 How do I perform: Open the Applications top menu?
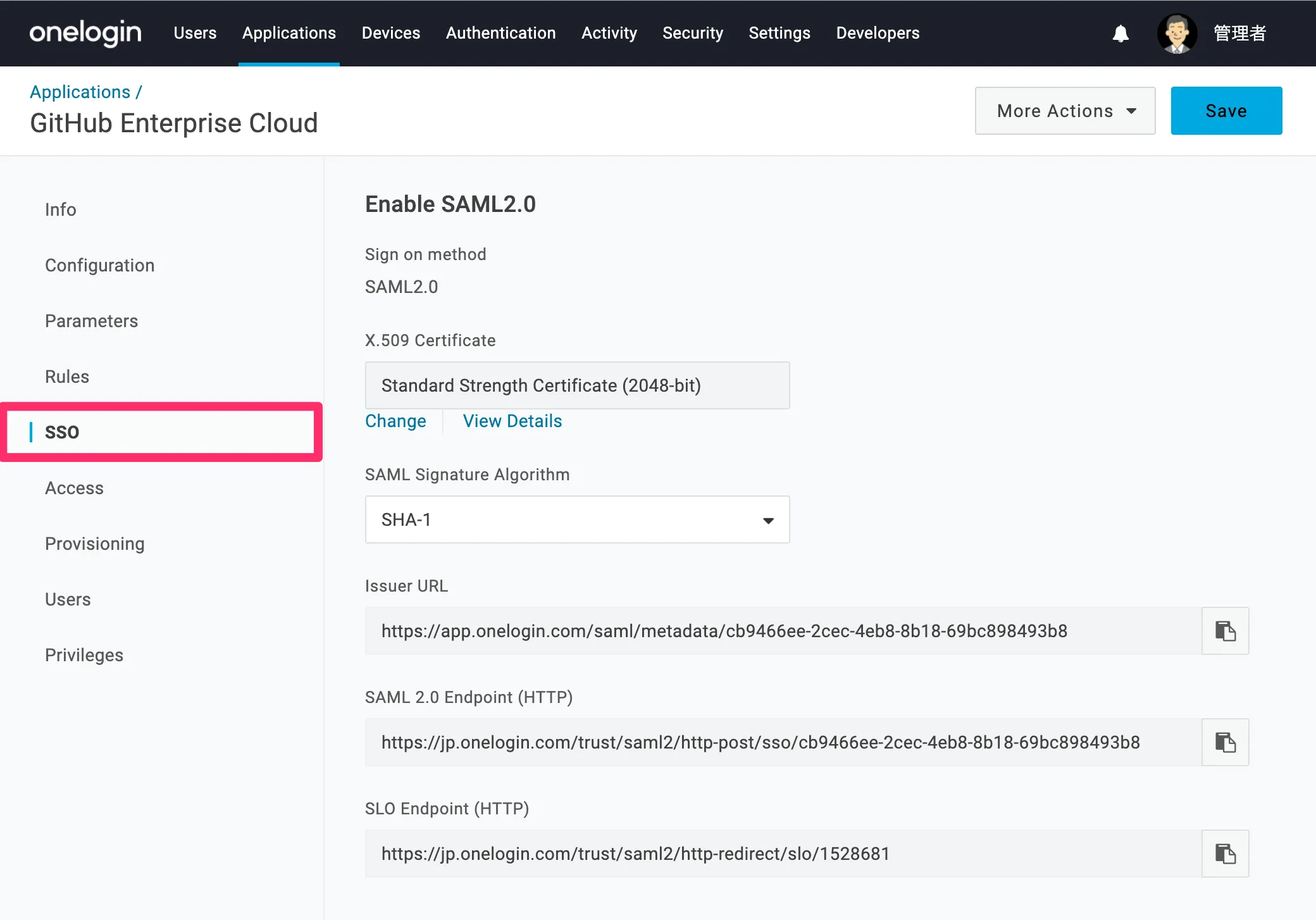click(289, 33)
